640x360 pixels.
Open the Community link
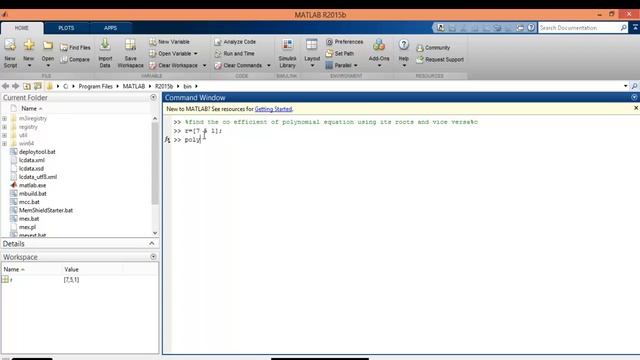[433, 48]
